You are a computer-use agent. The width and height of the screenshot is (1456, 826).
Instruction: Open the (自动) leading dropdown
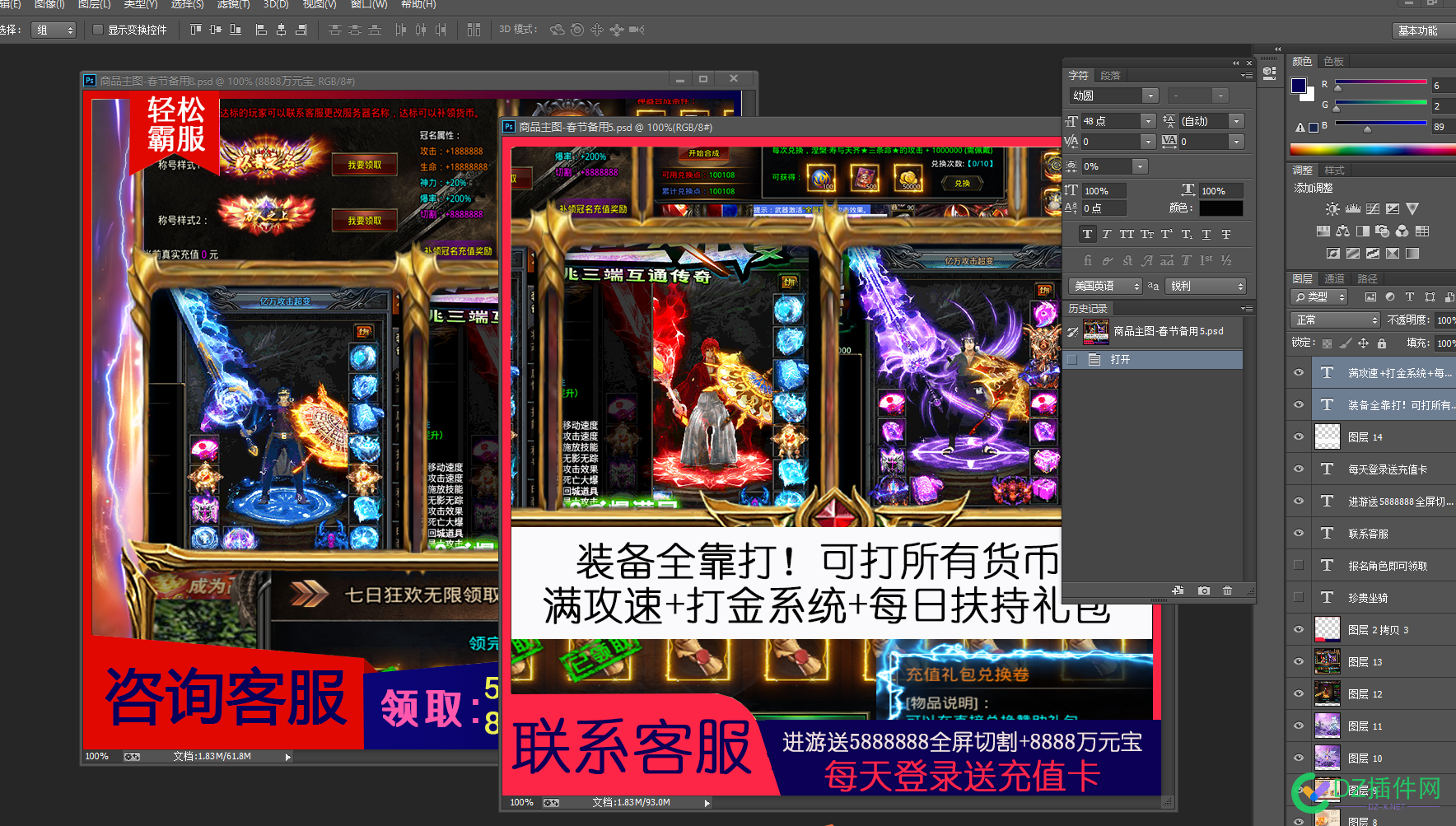click(x=1236, y=121)
